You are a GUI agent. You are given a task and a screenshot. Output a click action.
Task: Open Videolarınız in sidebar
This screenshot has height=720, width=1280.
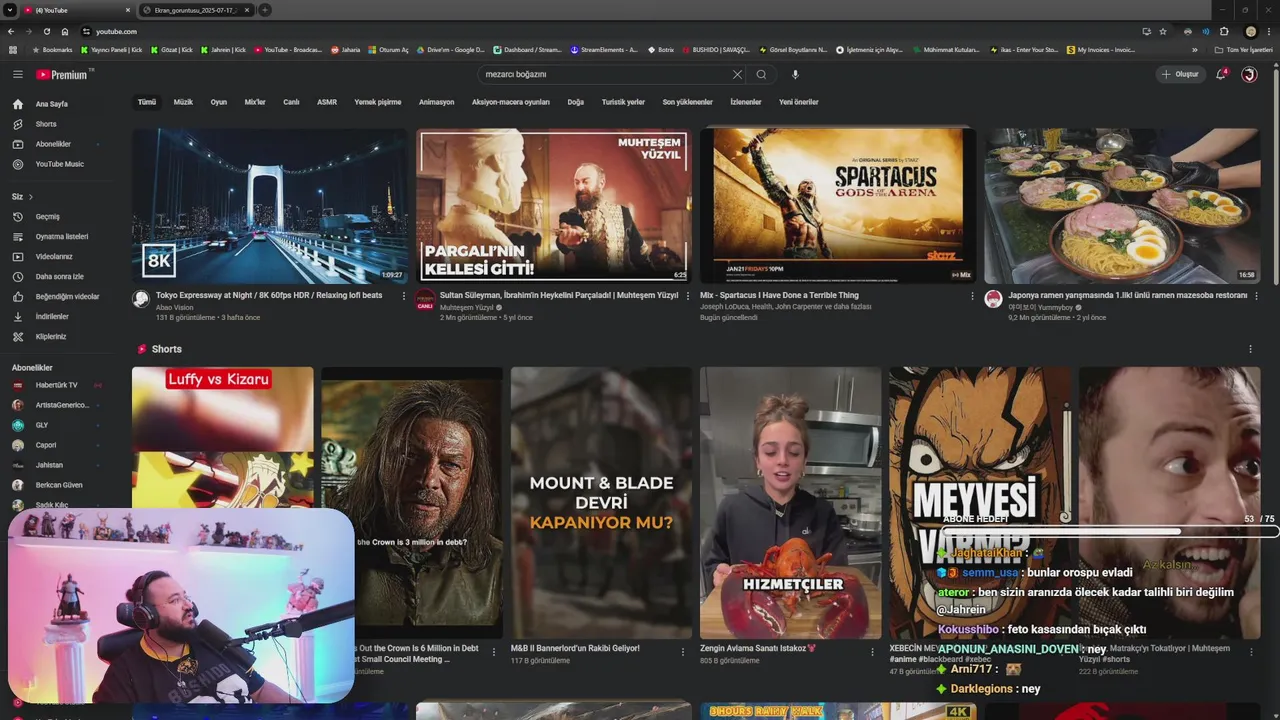pyautogui.click(x=54, y=256)
